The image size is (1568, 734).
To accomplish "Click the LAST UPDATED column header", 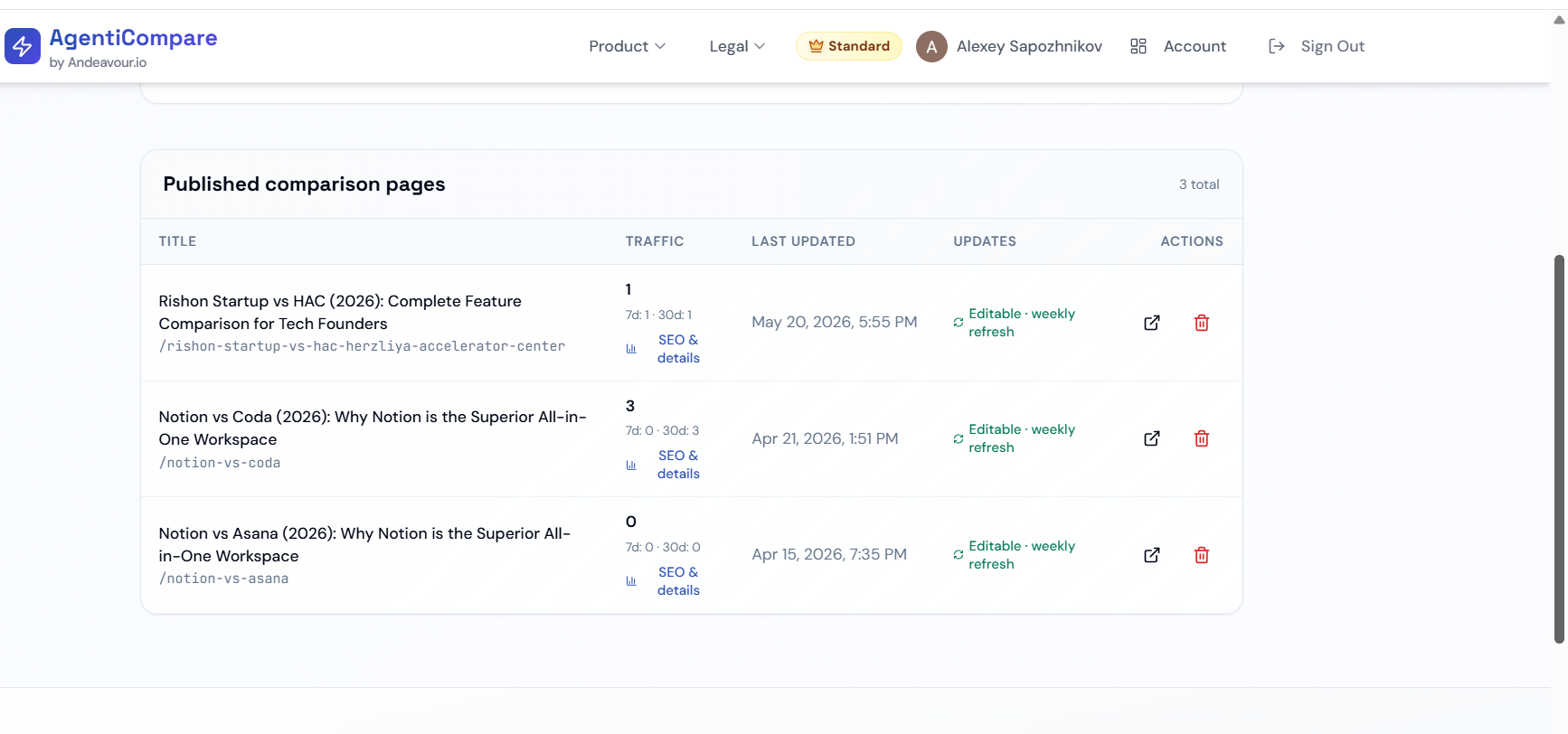I will (x=803, y=241).
